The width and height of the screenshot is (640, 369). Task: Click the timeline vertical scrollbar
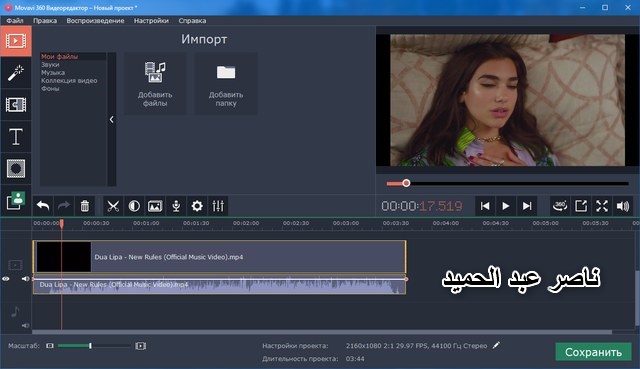click(638, 298)
